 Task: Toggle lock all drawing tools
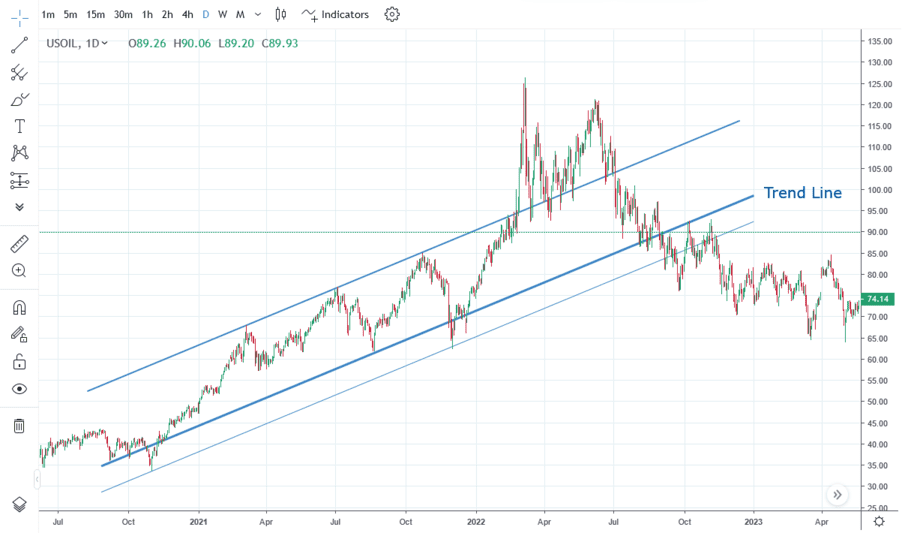point(18,361)
